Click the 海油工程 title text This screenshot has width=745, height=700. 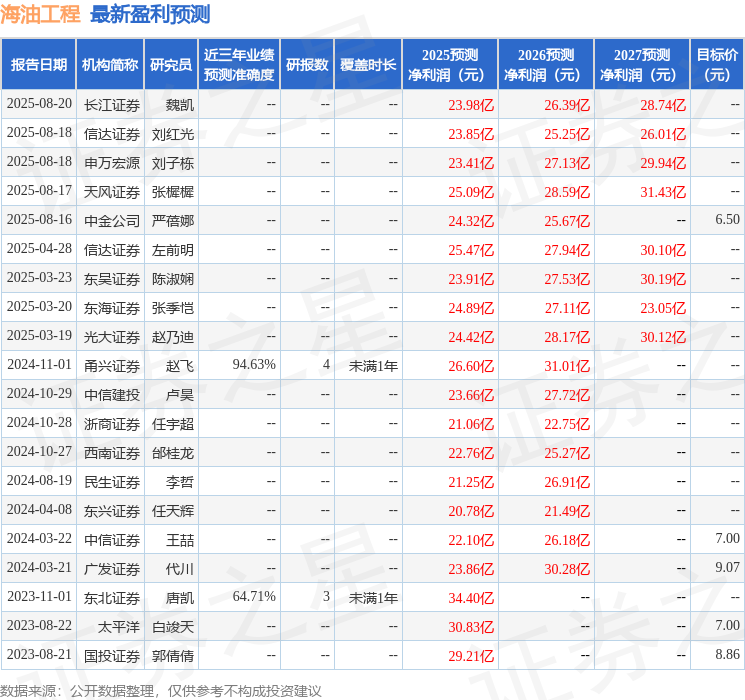point(40,14)
